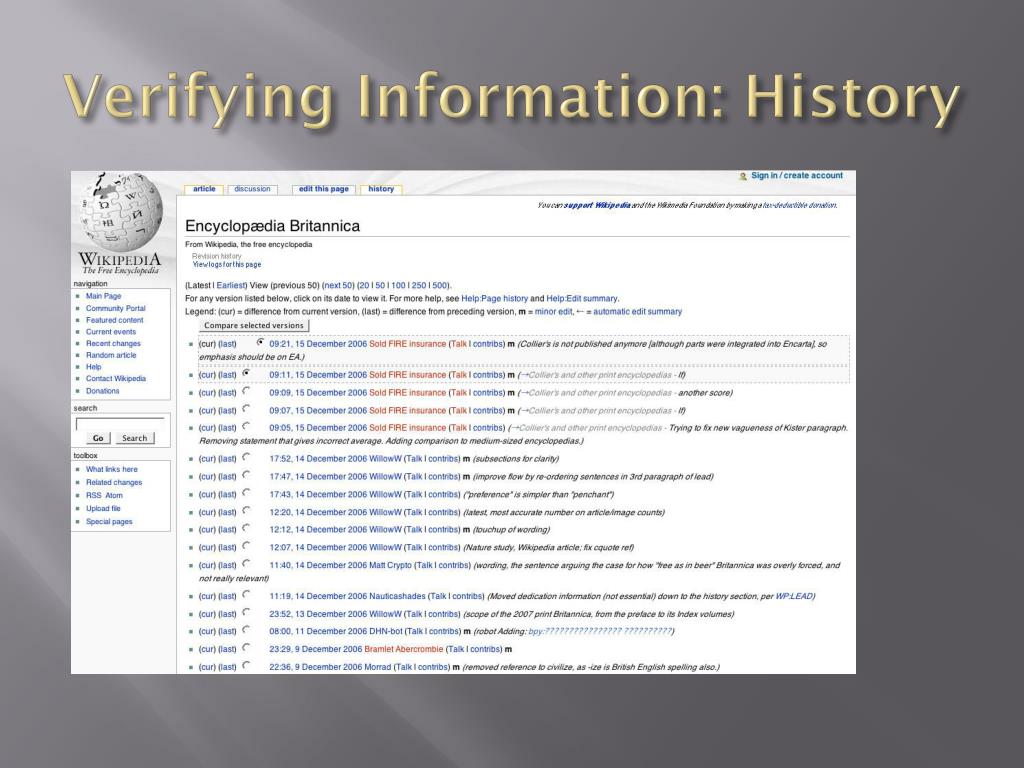
Task: Click Compare selected versions button
Action: [x=254, y=325]
